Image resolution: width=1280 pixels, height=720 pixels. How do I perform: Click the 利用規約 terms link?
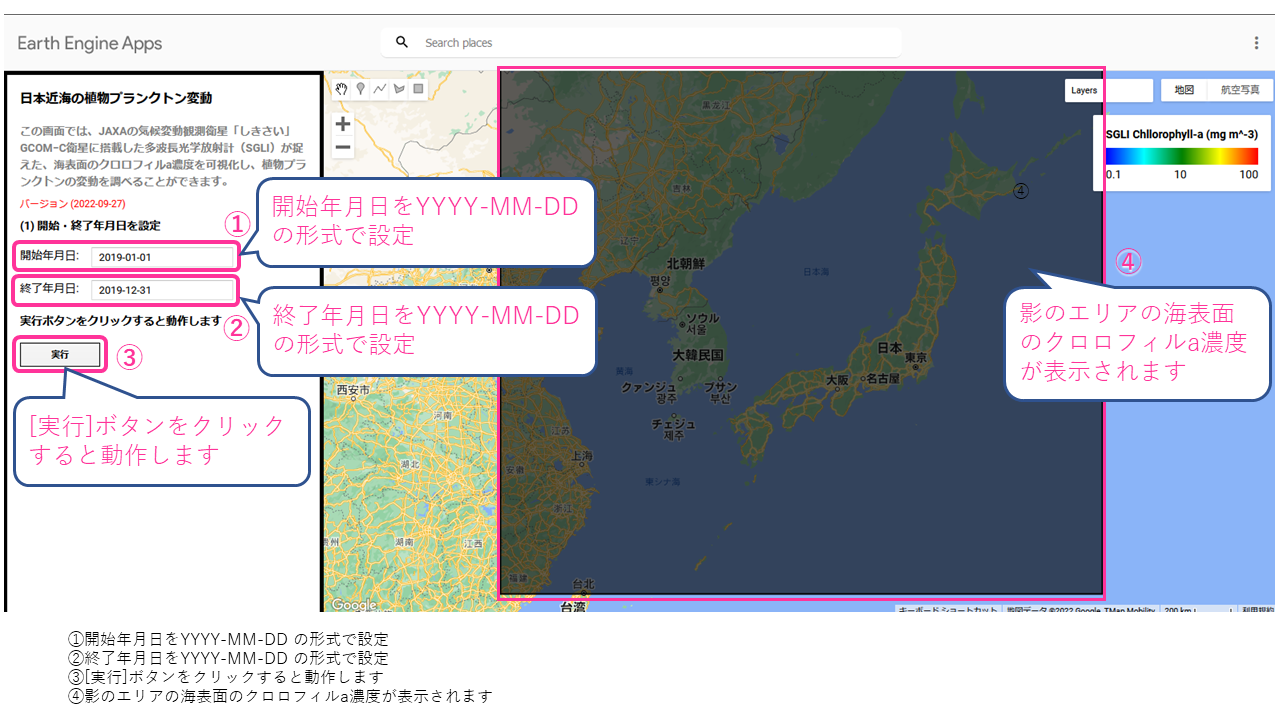click(x=1257, y=610)
